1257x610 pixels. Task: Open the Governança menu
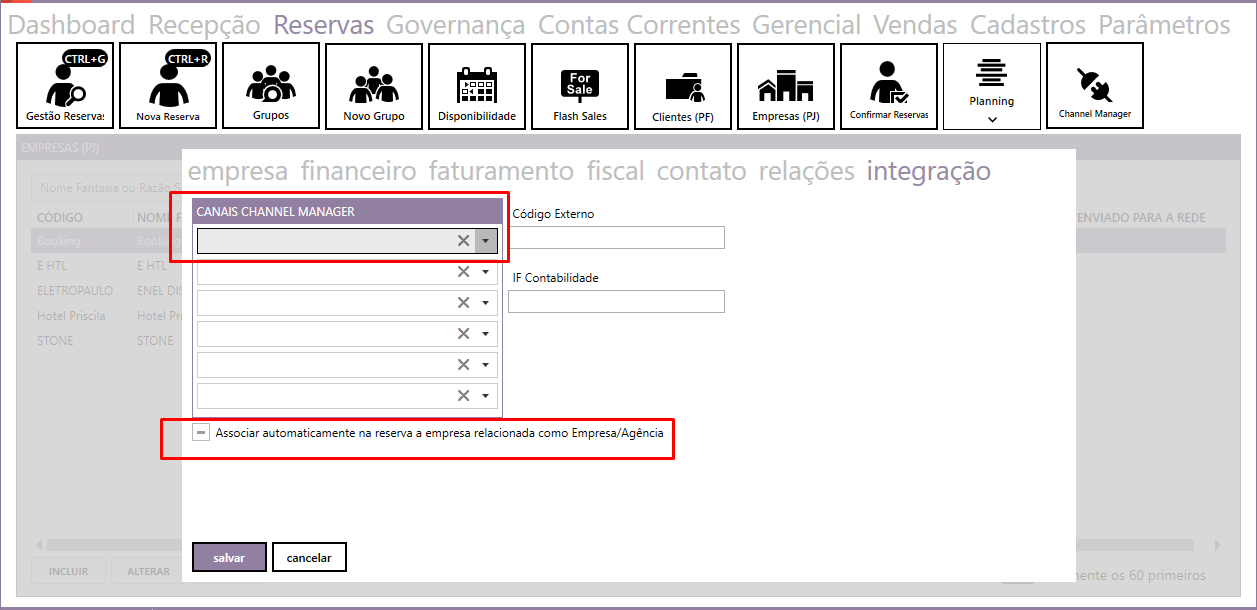(455, 25)
